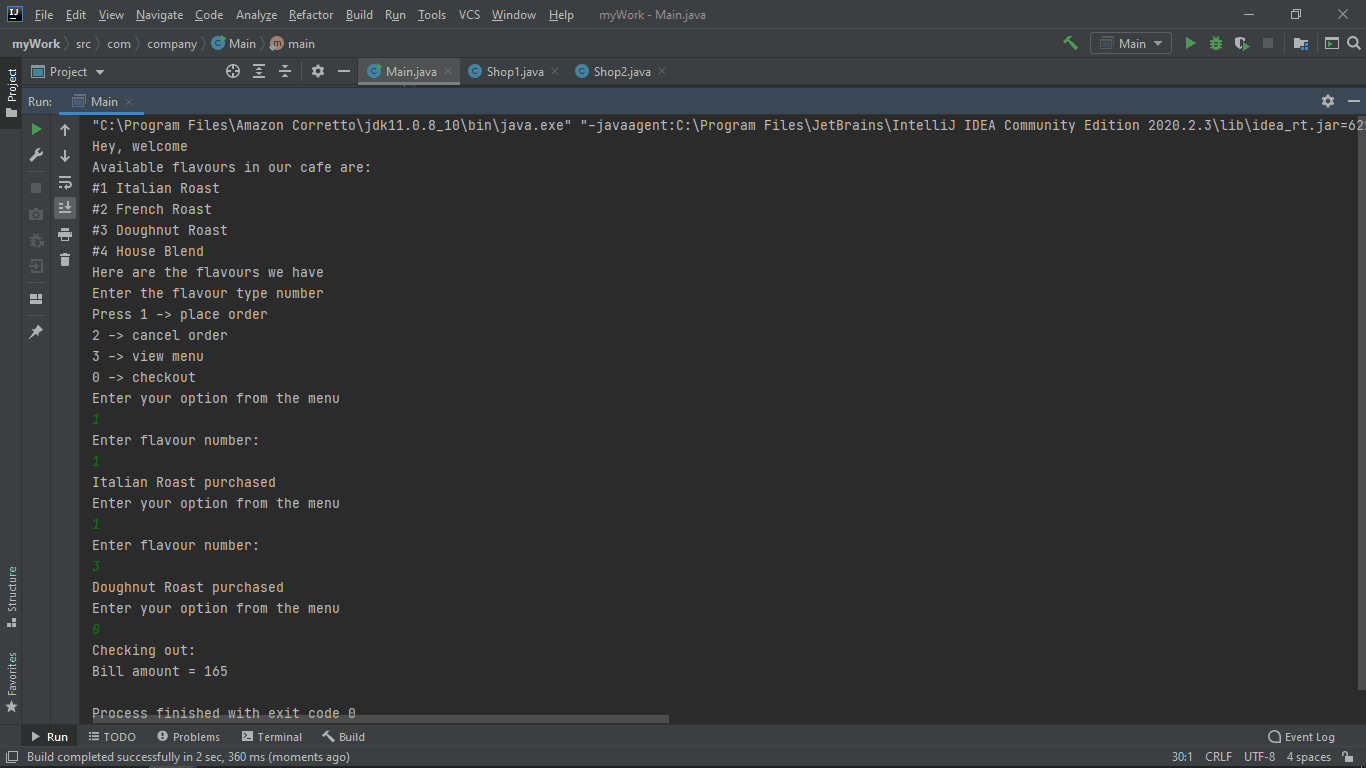Switch to the Shop2.java editor tab
1366x768 pixels.
pos(622,72)
